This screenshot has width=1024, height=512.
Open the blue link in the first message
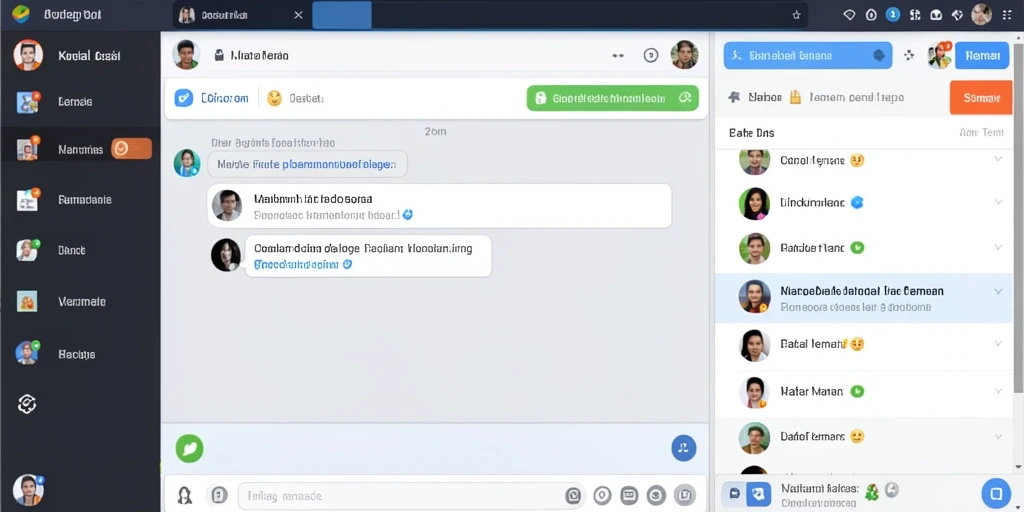pyautogui.click(x=339, y=165)
